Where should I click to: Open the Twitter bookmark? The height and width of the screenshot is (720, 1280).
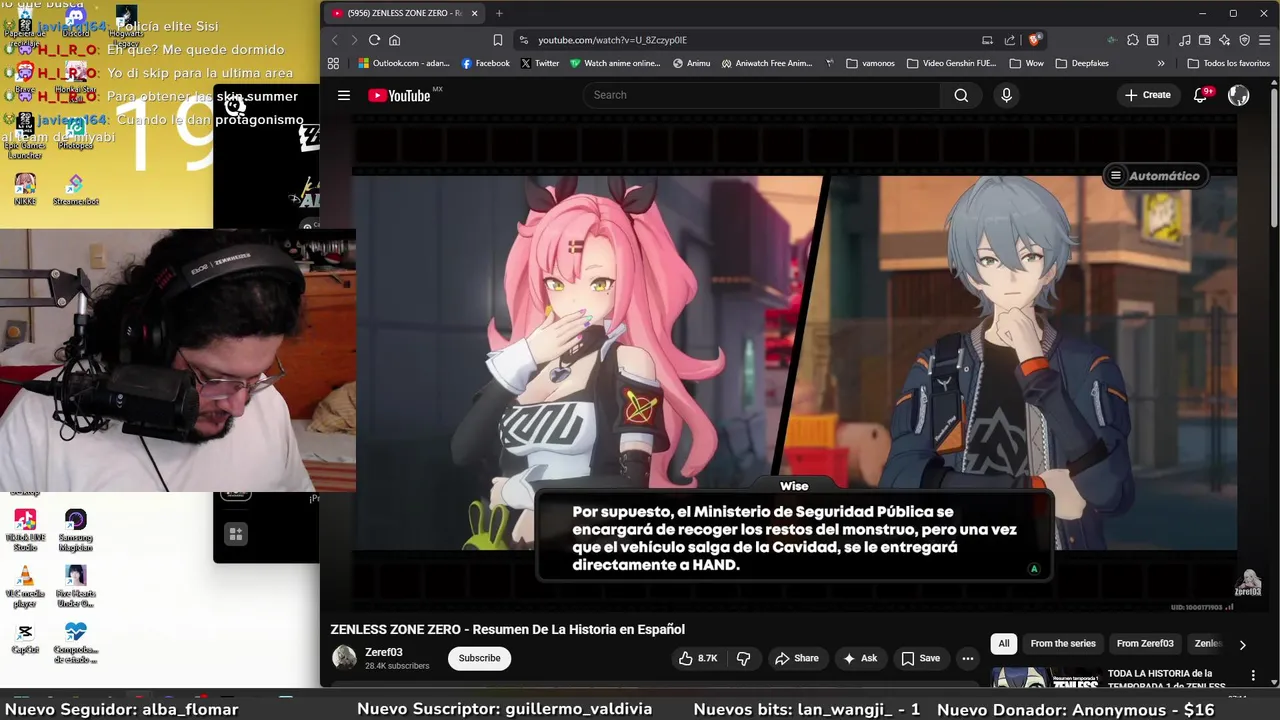click(x=540, y=63)
